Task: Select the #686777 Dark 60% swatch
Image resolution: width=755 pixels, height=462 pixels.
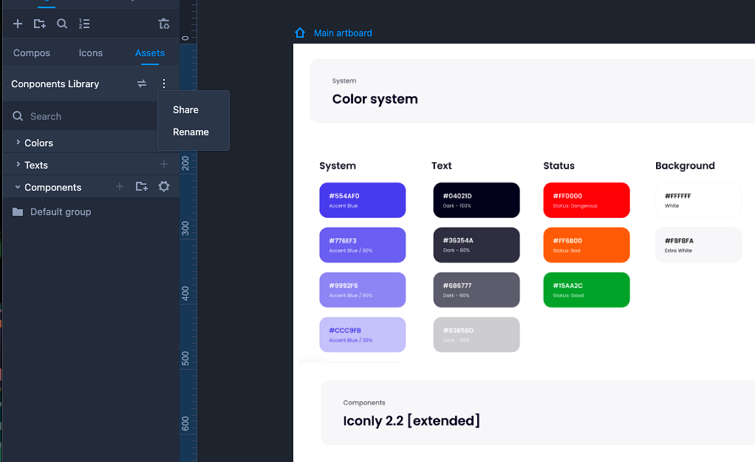Action: click(476, 290)
